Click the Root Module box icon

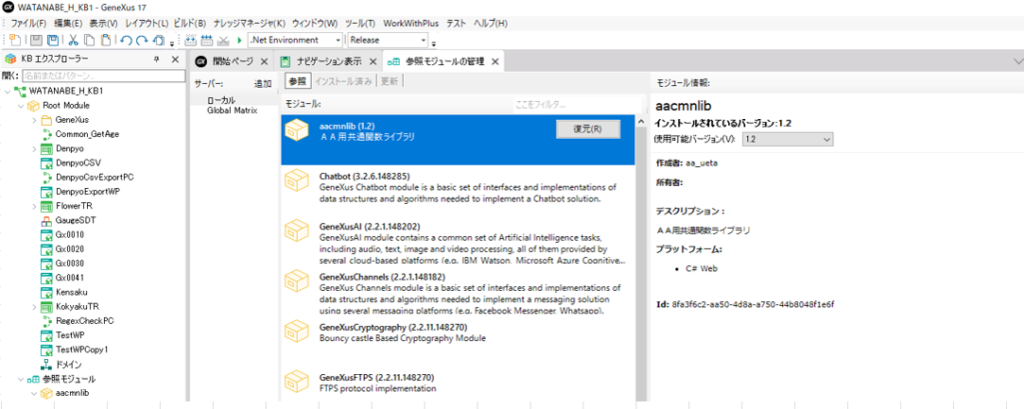click(33, 105)
